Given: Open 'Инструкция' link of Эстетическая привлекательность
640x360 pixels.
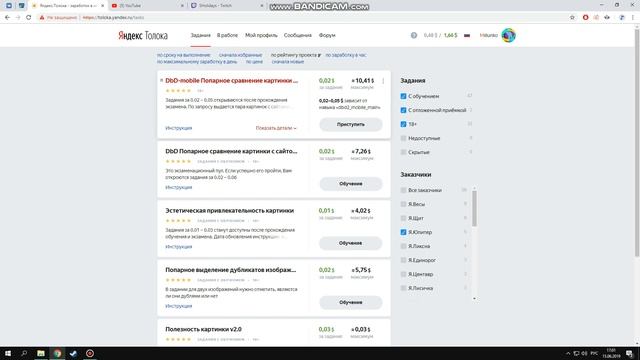Looking at the screenshot, I should [x=178, y=247].
